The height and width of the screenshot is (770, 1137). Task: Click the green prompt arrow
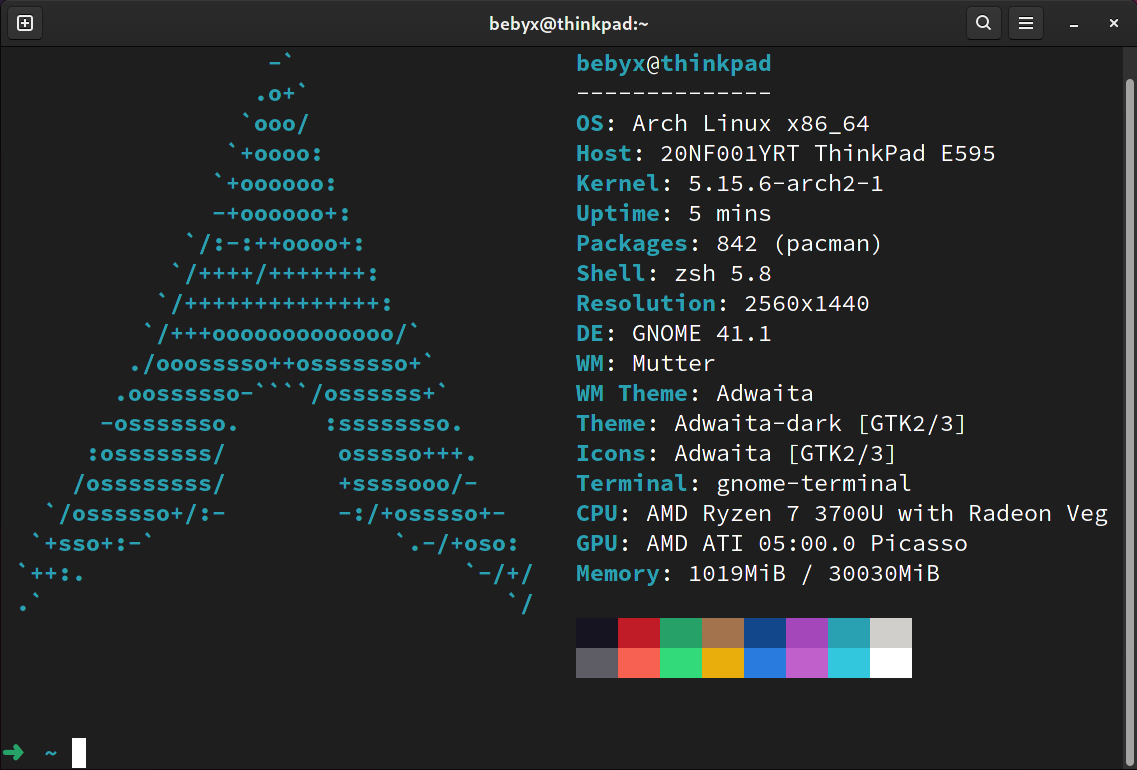pos(13,752)
